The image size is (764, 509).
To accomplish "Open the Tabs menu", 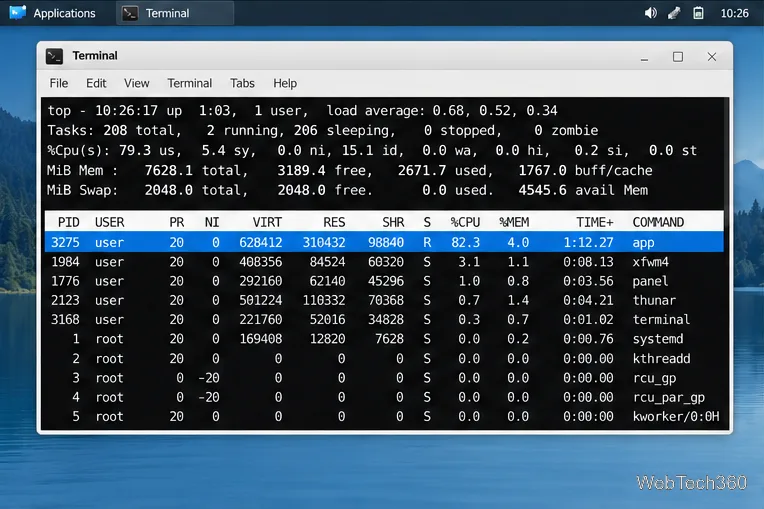I will [242, 83].
